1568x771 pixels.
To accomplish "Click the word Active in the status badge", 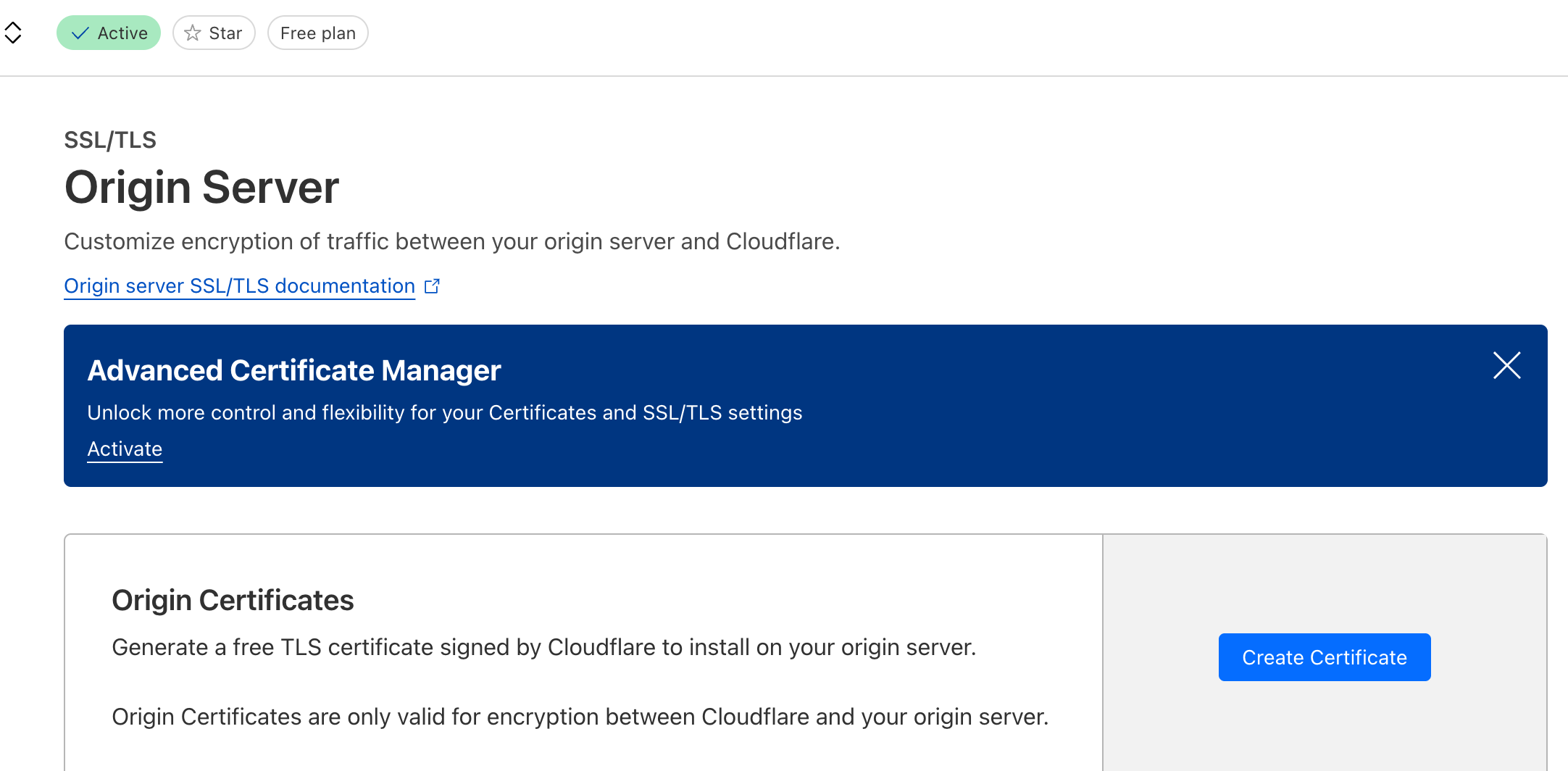I will 122,33.
